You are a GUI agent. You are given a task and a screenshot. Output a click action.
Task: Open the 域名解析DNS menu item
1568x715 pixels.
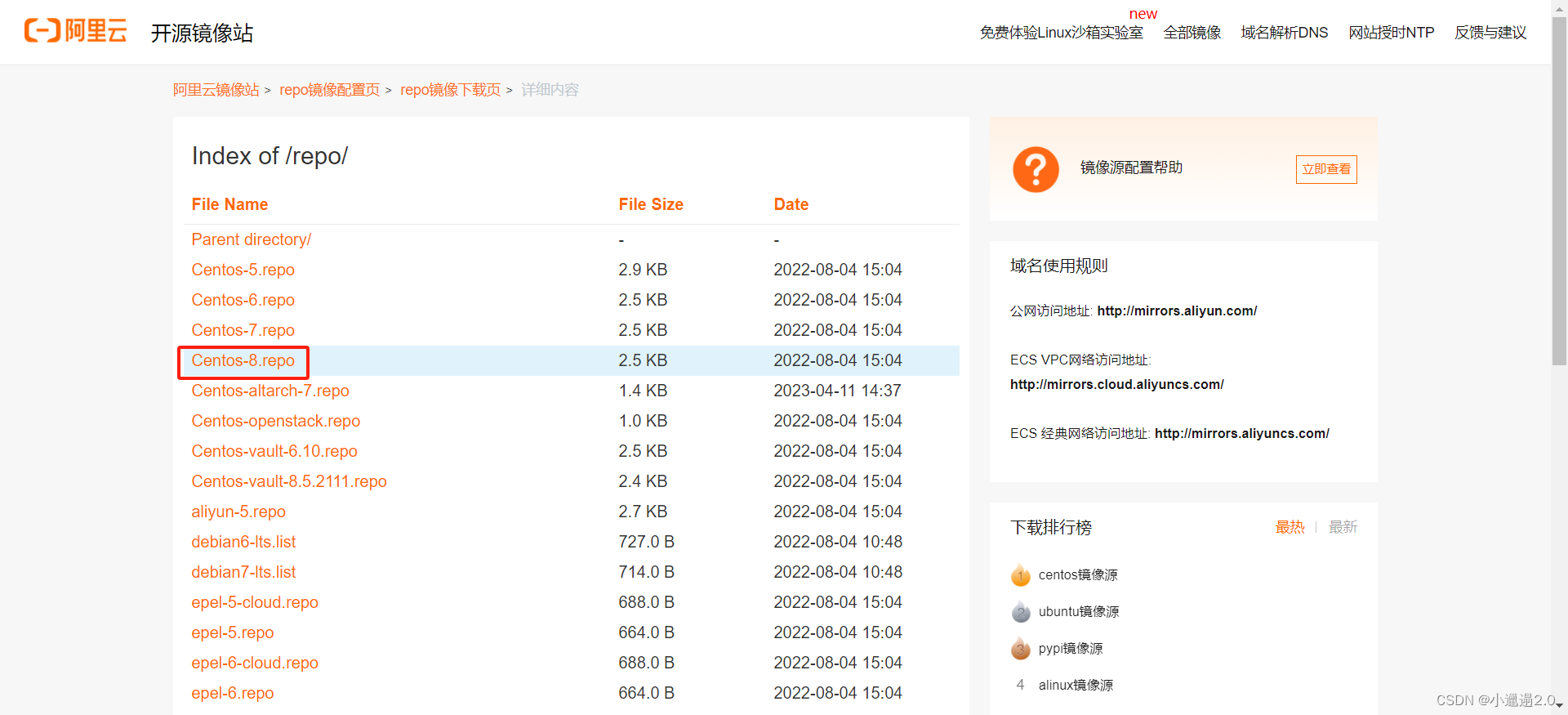[x=1285, y=33]
